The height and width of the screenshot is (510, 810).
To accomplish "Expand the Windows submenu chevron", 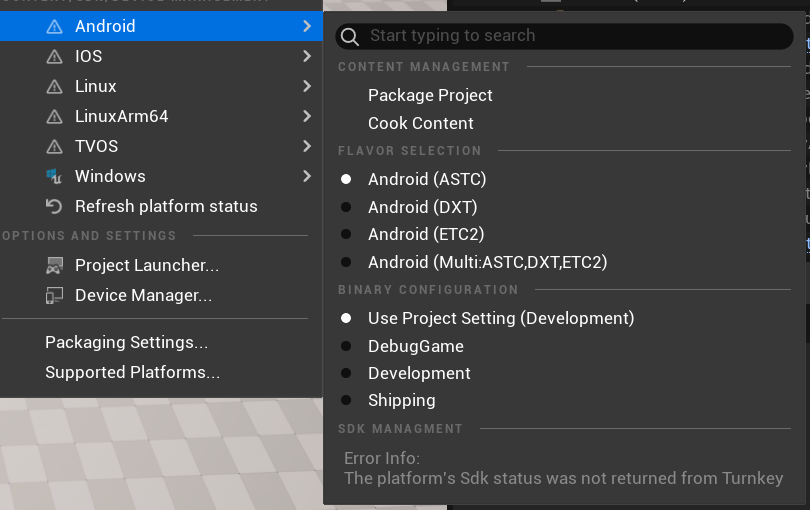I will click(307, 176).
